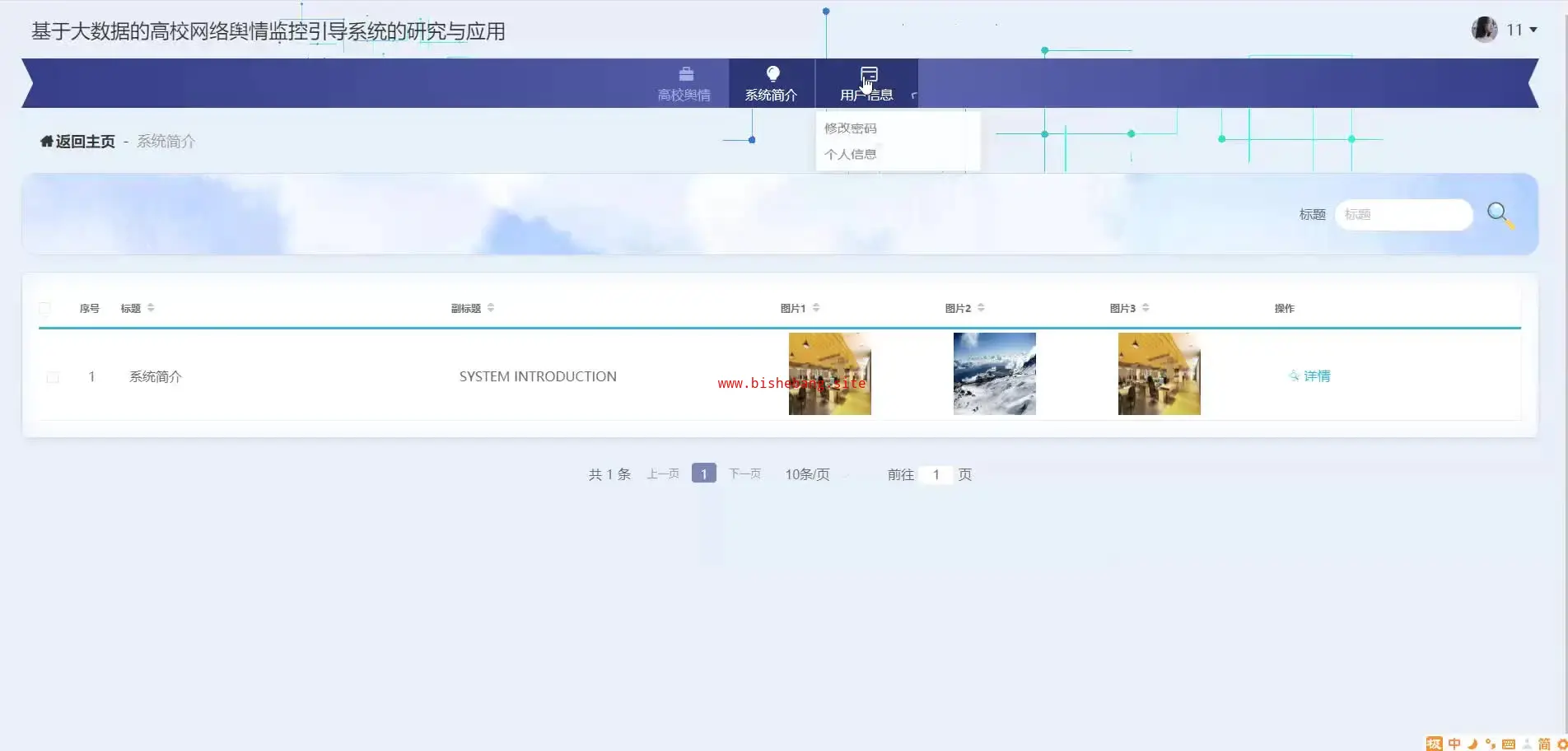The image size is (1568, 751).
Task: Expand the user account dropdown arrow
Action: (1533, 30)
